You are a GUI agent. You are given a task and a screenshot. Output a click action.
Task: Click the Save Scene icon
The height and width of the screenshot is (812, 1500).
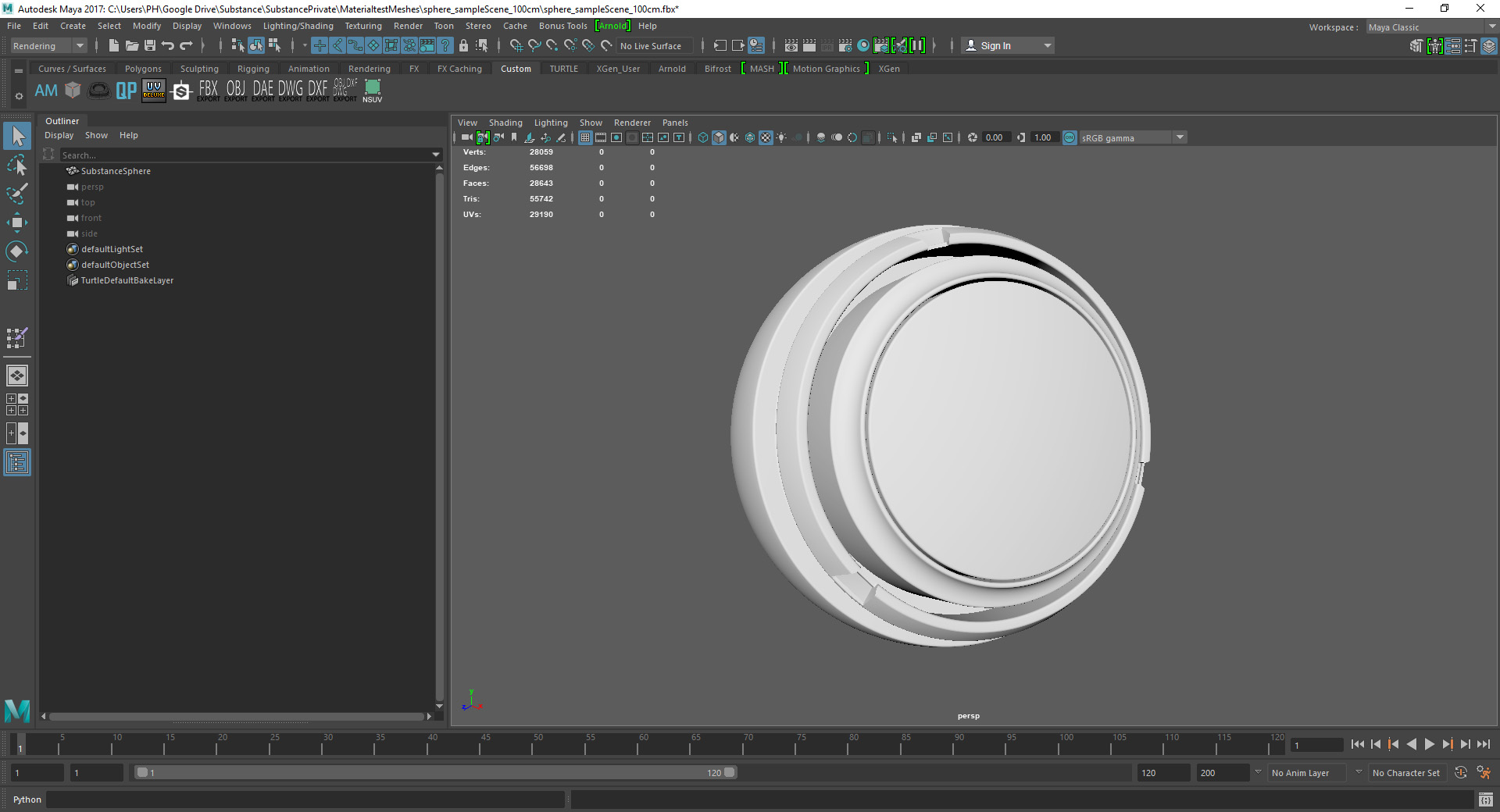(150, 46)
